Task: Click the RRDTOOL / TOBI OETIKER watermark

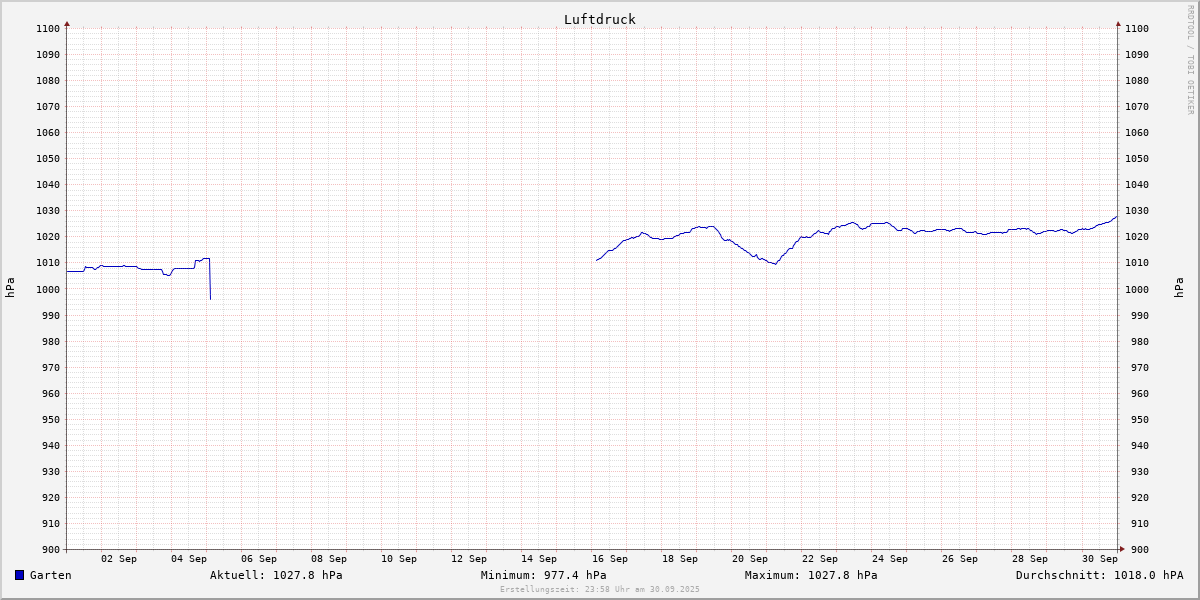Action: (x=1190, y=60)
